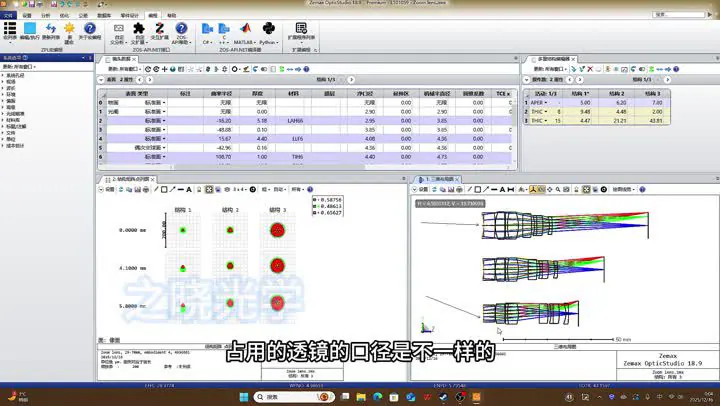The height and width of the screenshot is (406, 720).
Task: Open the APER operand dropdown in multi-configuration editor
Action: click(546, 102)
